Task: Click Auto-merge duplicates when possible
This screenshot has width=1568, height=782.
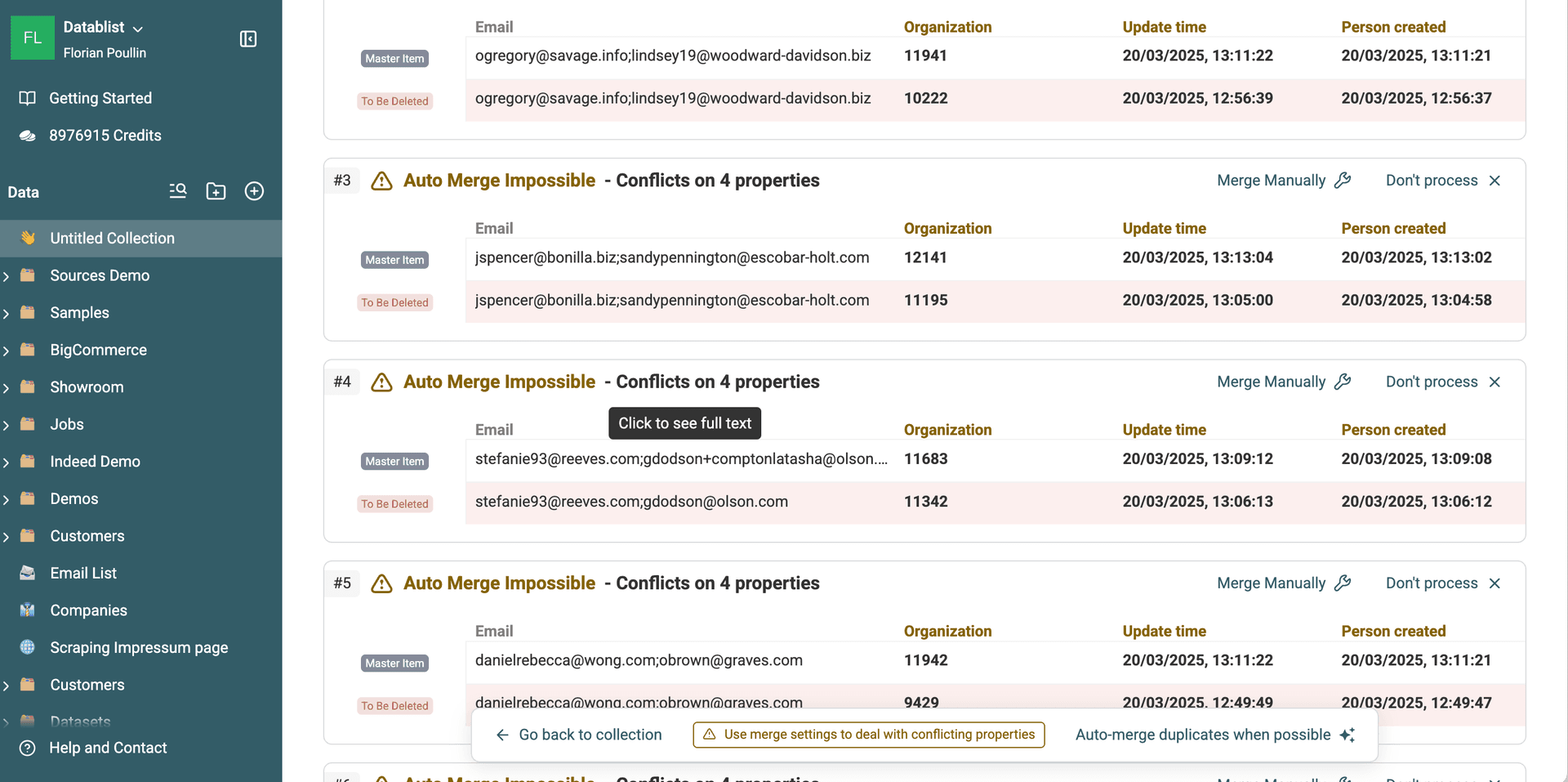Action: pos(1202,735)
